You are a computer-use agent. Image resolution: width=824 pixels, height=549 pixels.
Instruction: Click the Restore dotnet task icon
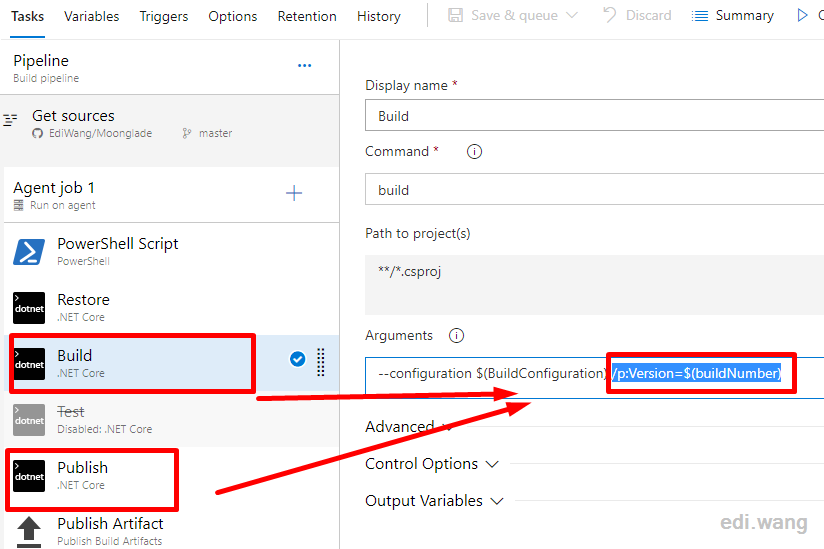pos(29,308)
